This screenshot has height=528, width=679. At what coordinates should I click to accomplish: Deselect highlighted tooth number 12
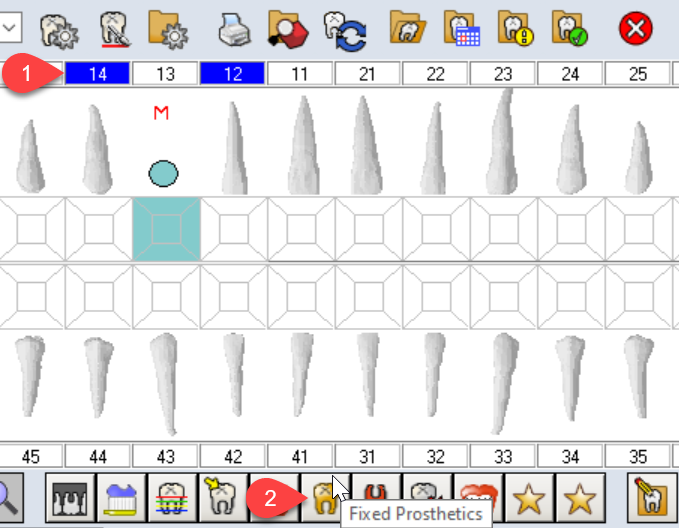[233, 74]
